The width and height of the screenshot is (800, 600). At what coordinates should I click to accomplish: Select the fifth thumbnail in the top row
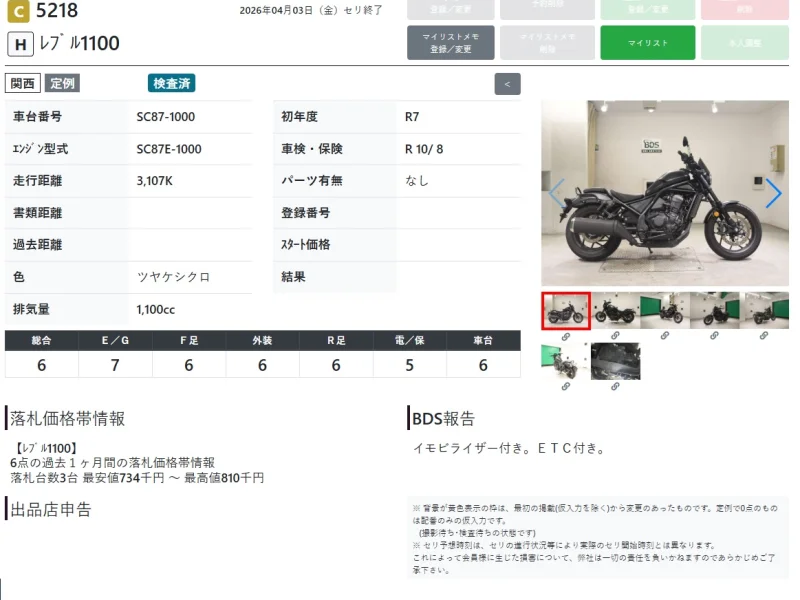(764, 310)
